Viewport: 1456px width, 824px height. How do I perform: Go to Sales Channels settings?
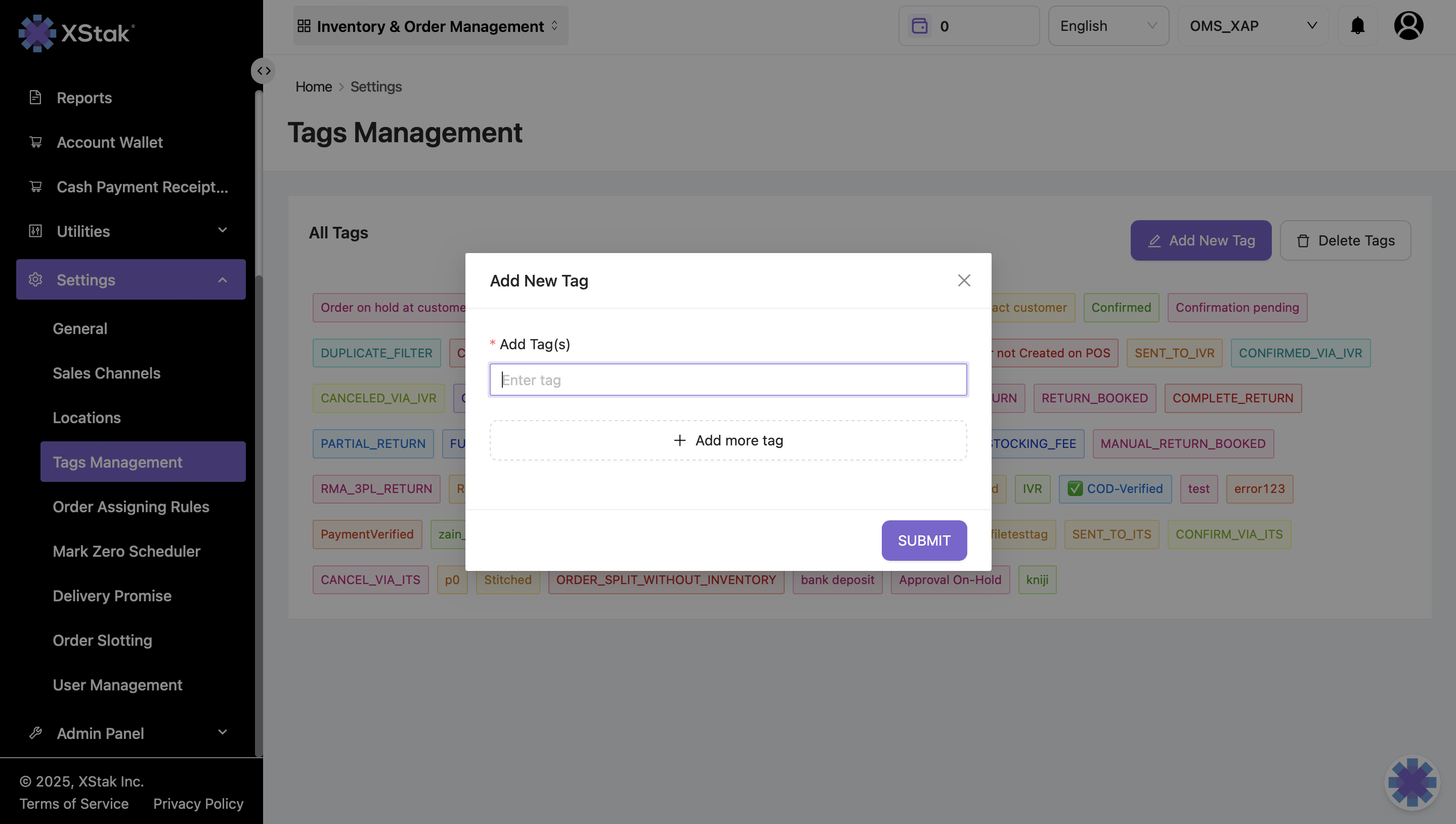click(x=106, y=373)
